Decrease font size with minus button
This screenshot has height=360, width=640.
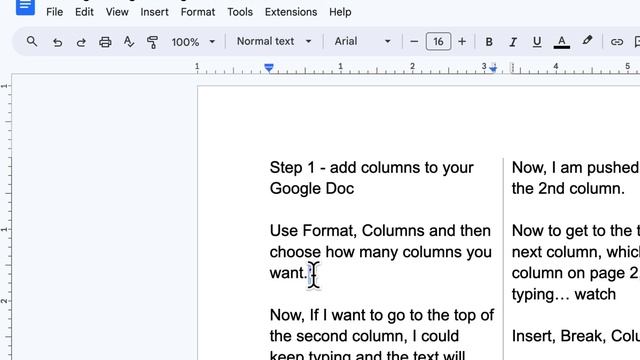click(414, 42)
